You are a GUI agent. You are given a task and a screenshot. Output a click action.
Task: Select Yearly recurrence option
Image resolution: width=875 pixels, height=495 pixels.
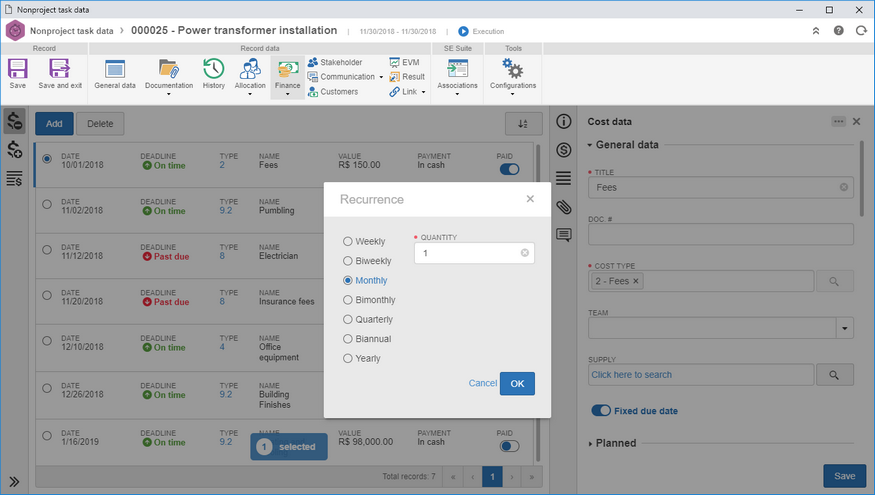coord(348,358)
